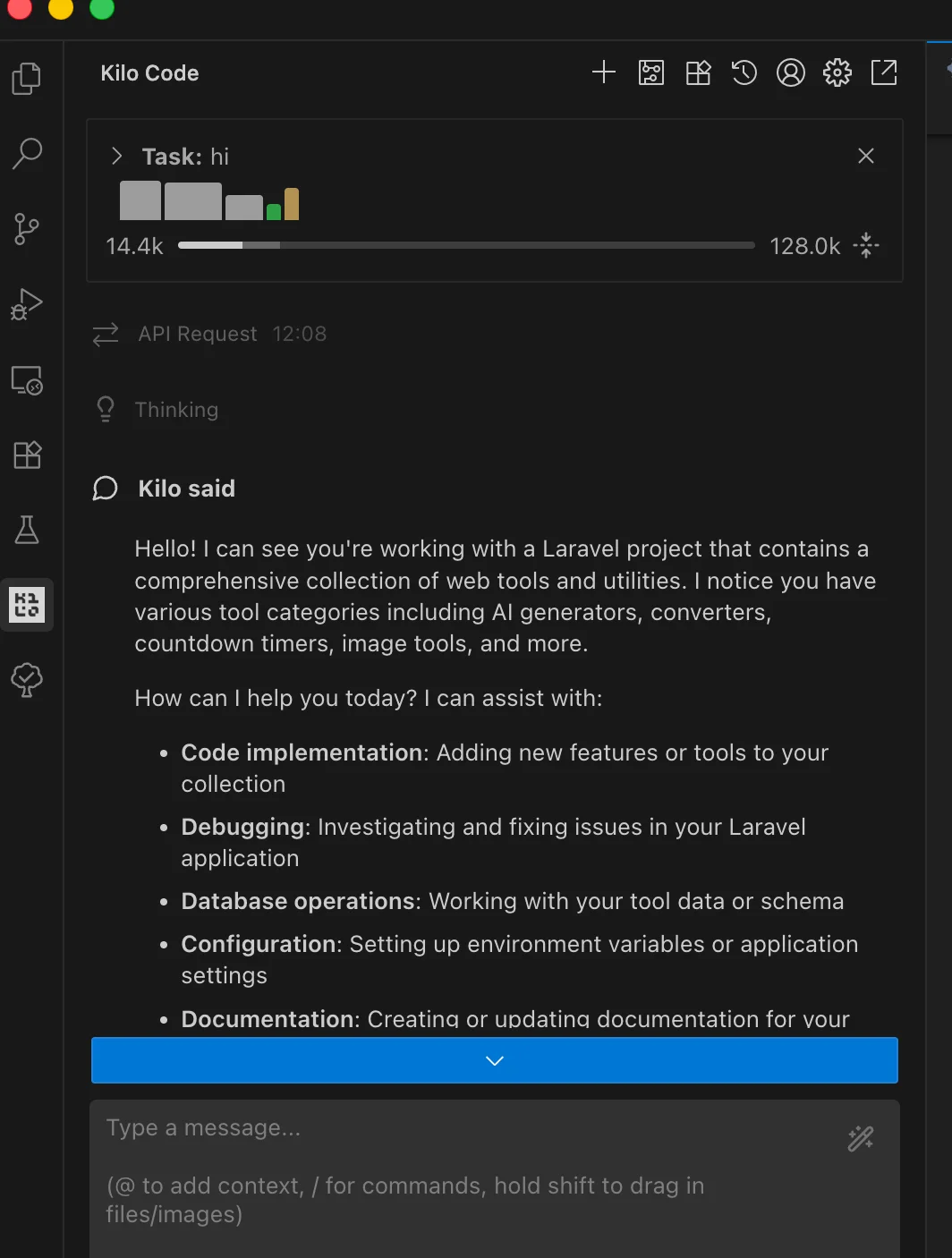Open the account view
The height and width of the screenshot is (1258, 952).
click(x=791, y=72)
